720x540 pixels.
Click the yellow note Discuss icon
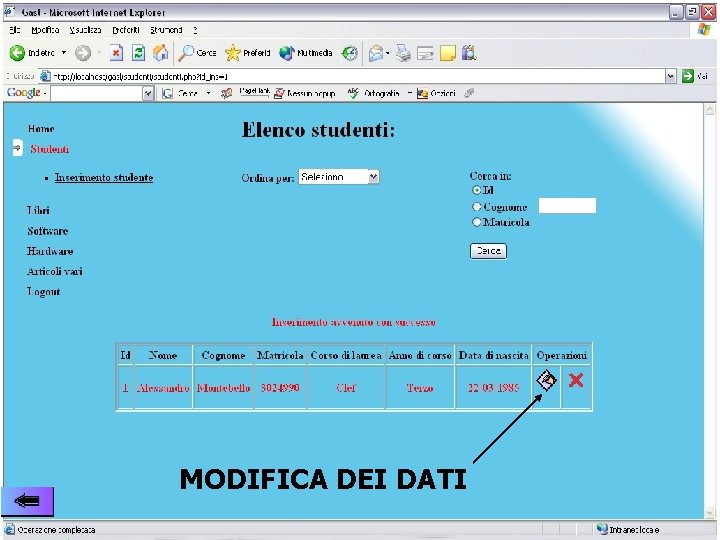coord(448,53)
